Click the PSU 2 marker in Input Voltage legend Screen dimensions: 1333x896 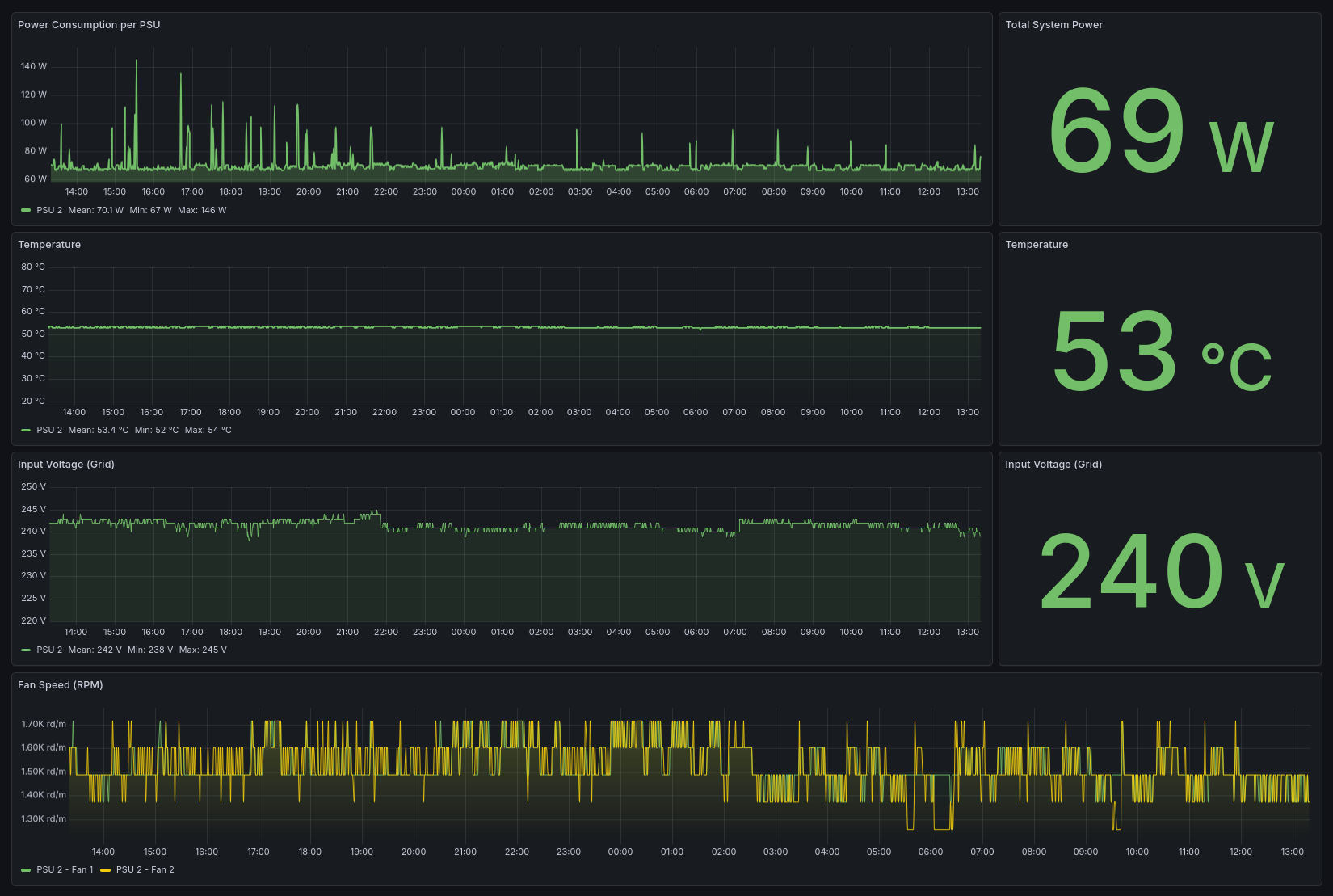point(25,650)
